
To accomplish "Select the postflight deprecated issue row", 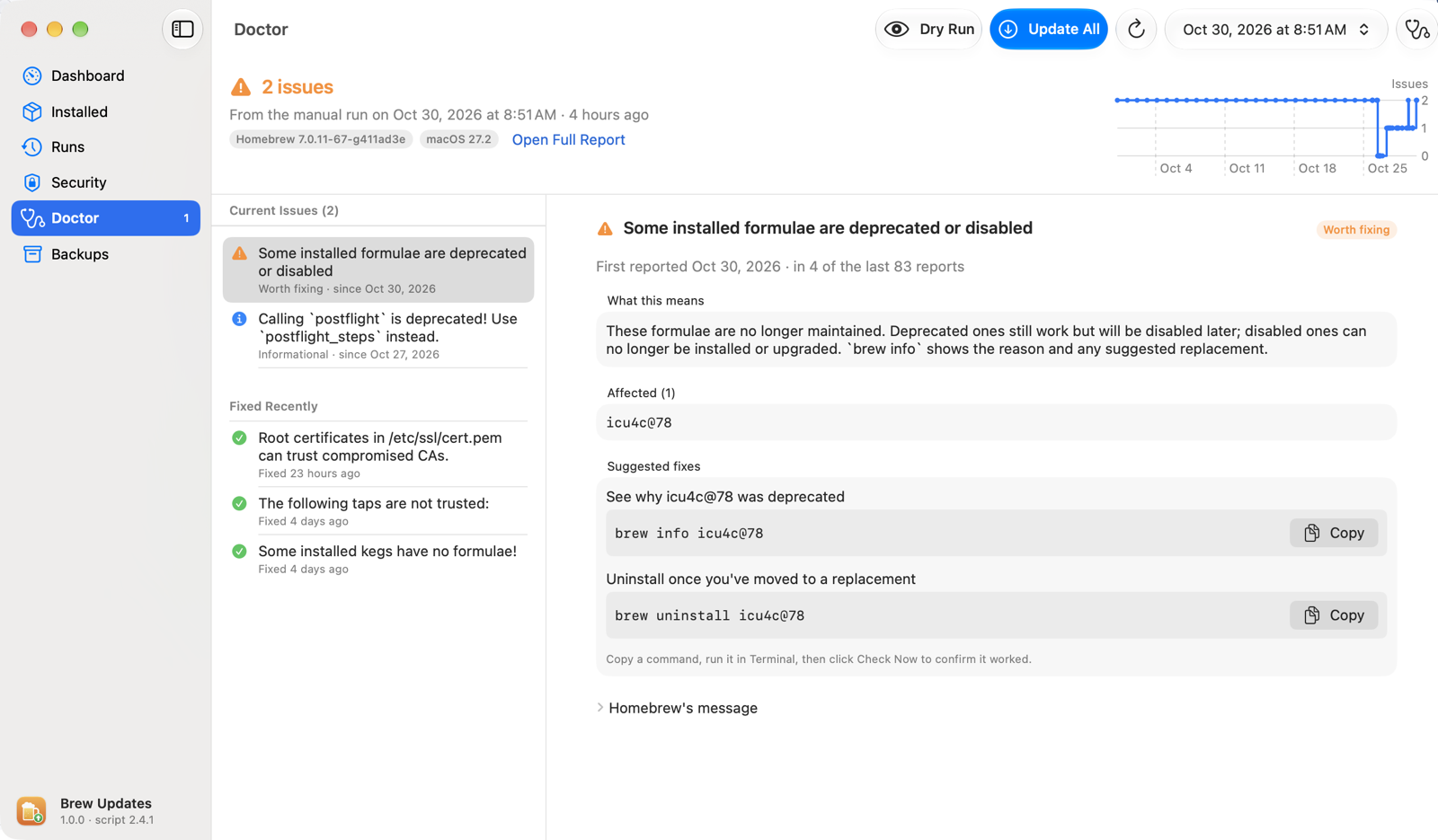I will click(378, 335).
